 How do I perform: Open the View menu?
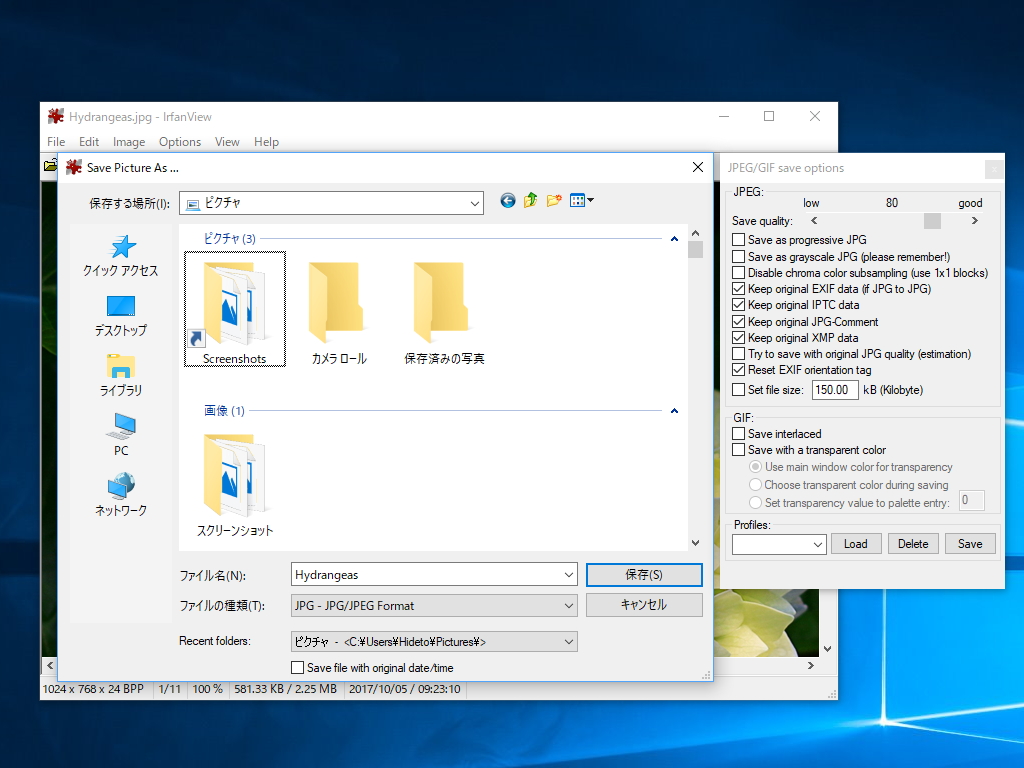227,142
